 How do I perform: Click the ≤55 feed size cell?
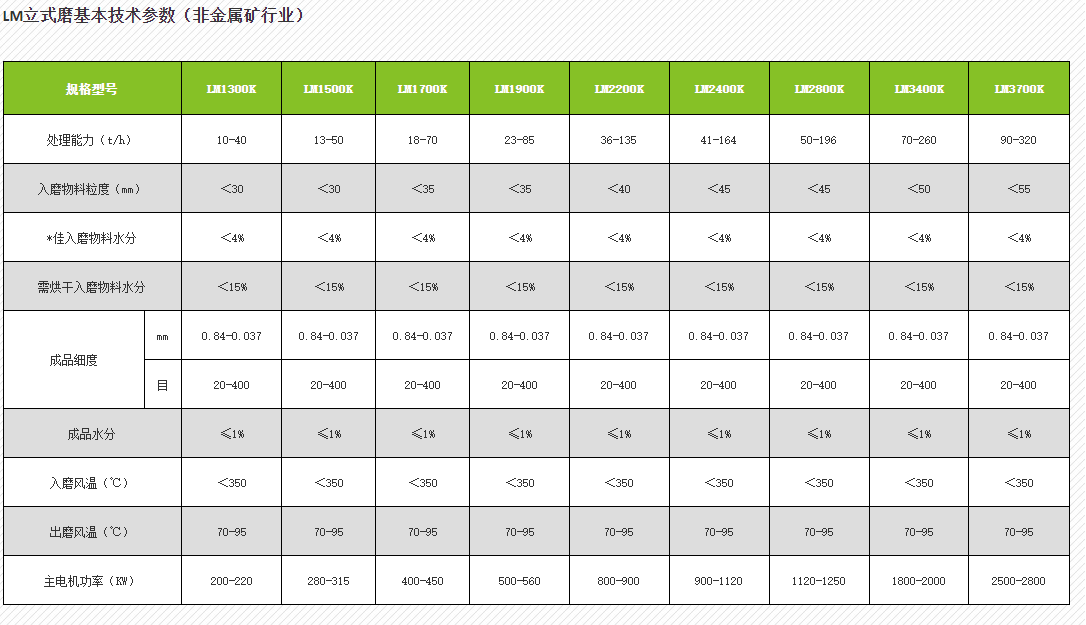(x=1019, y=189)
